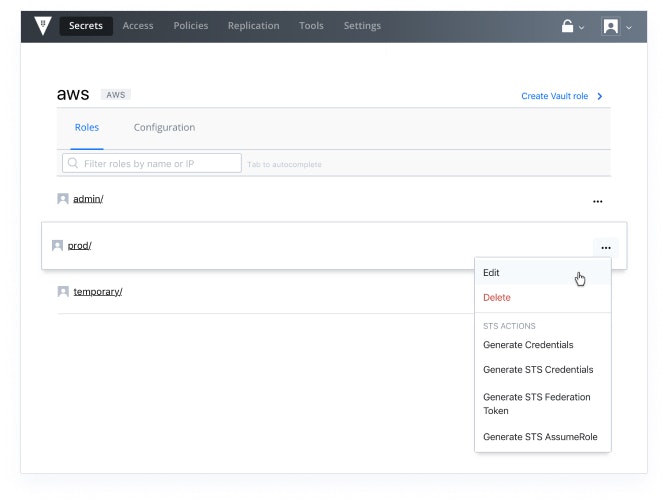This screenshot has height=504, width=668.
Task: Open the admin role ellipsis menu
Action: [598, 201]
